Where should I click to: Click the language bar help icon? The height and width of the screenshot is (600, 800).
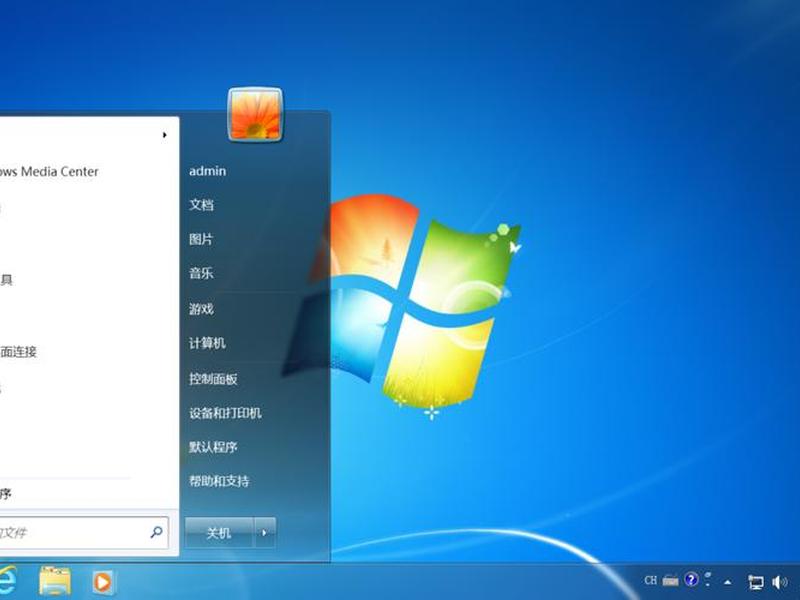click(691, 580)
